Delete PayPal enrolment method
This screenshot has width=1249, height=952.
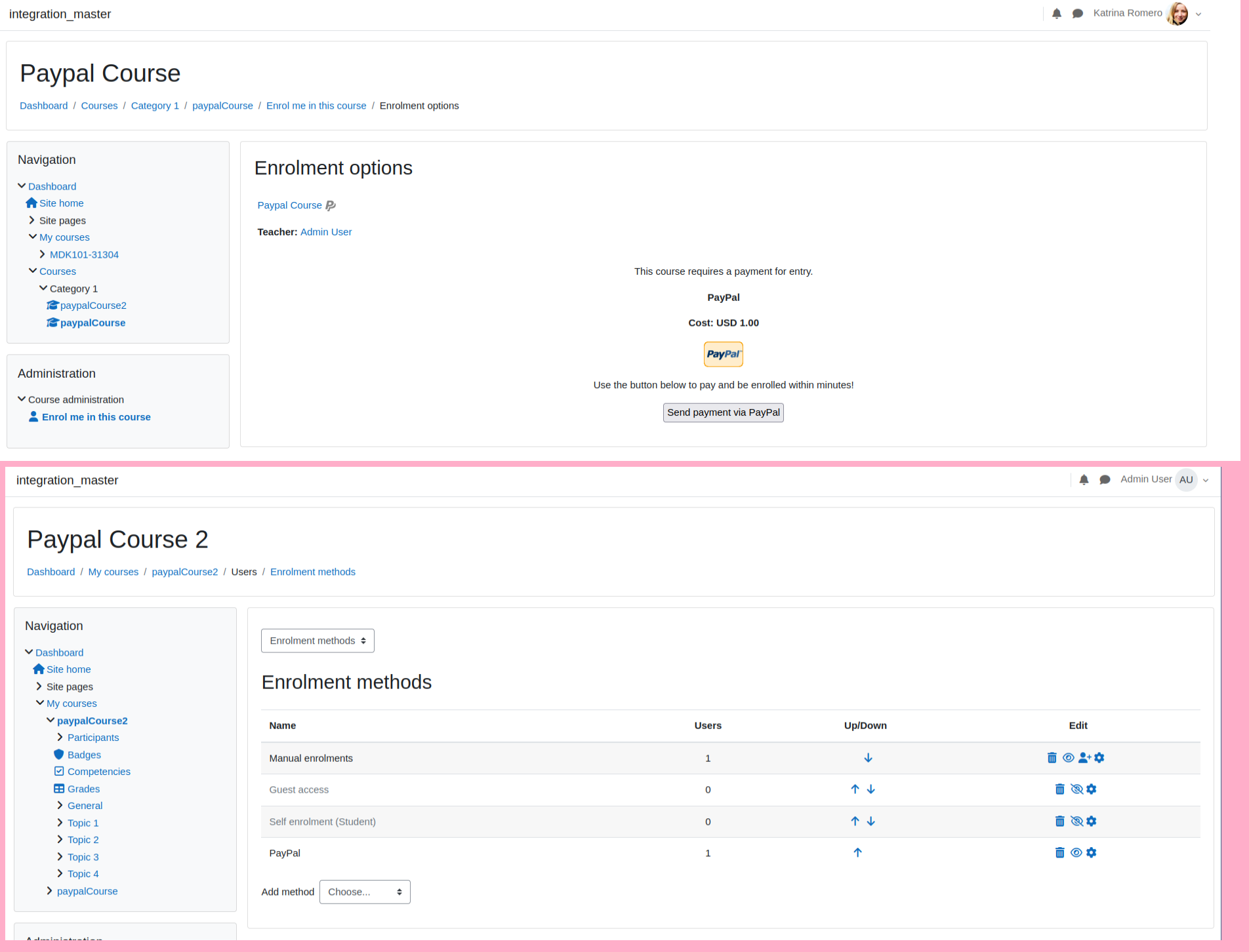tap(1060, 853)
